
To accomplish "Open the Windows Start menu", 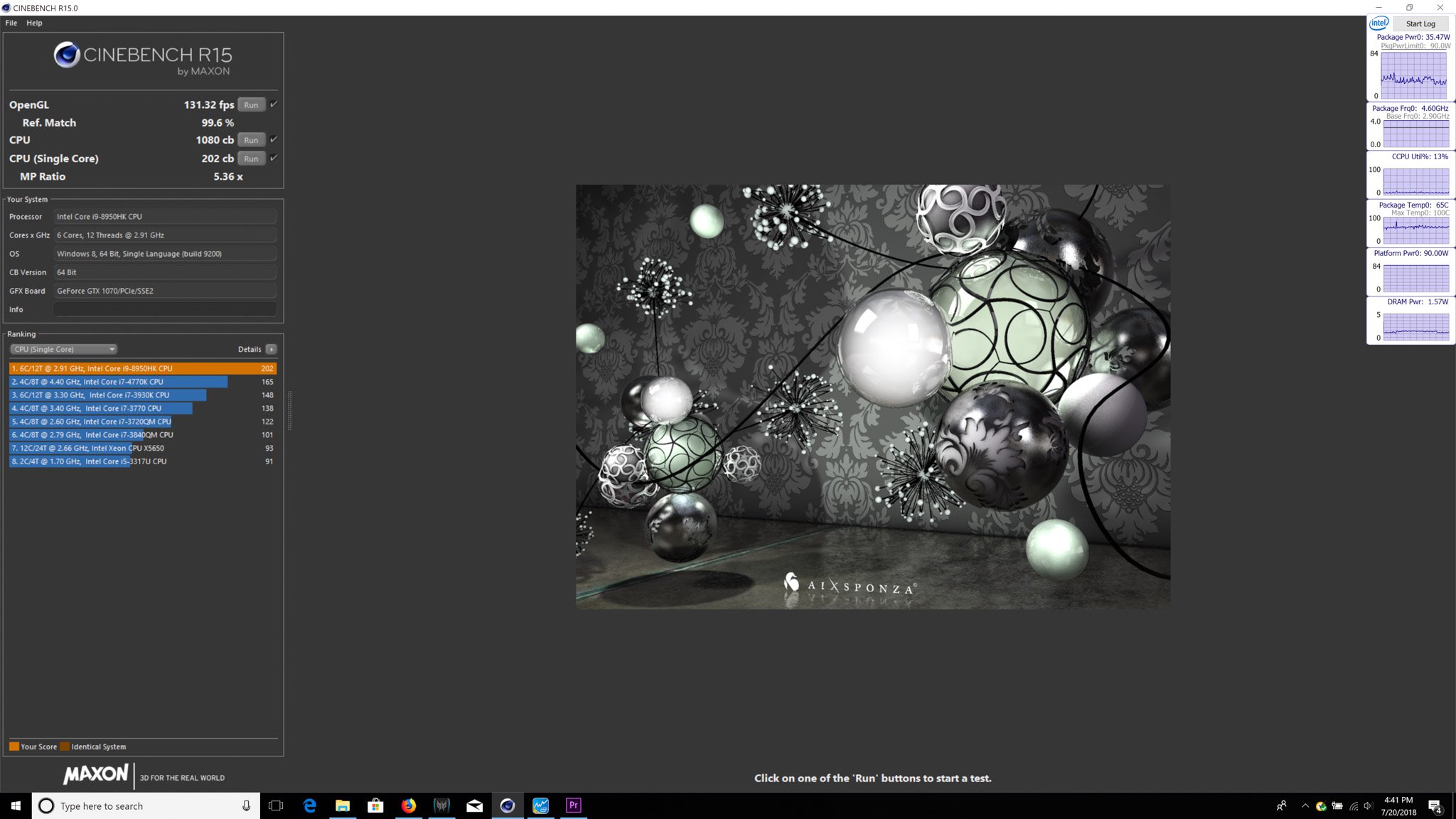I will click(x=16, y=805).
